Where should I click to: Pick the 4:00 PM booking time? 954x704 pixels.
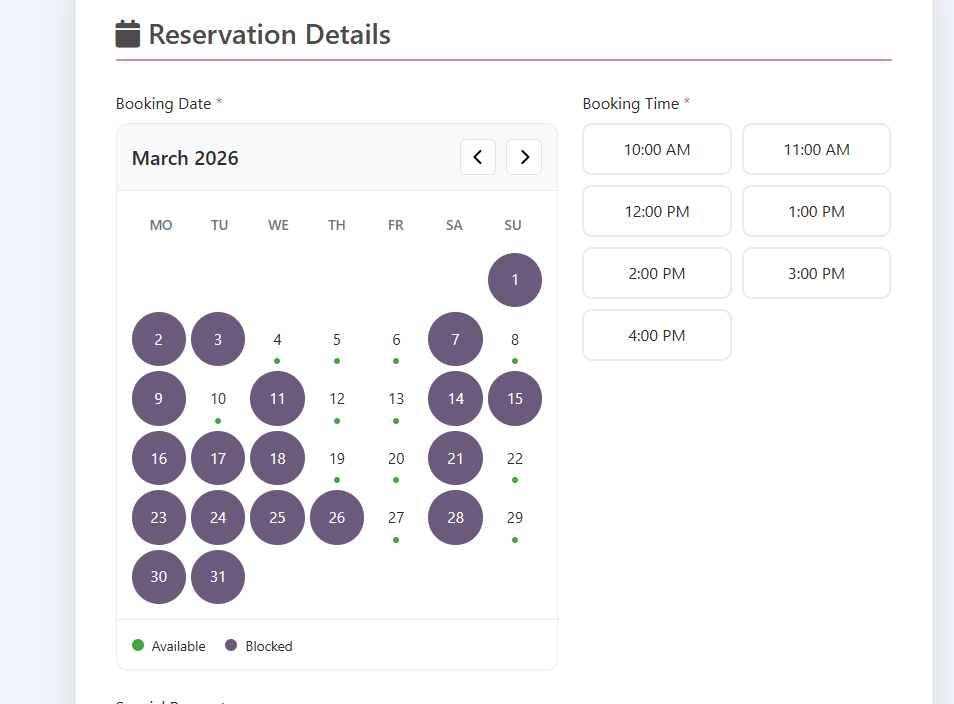click(x=656, y=335)
